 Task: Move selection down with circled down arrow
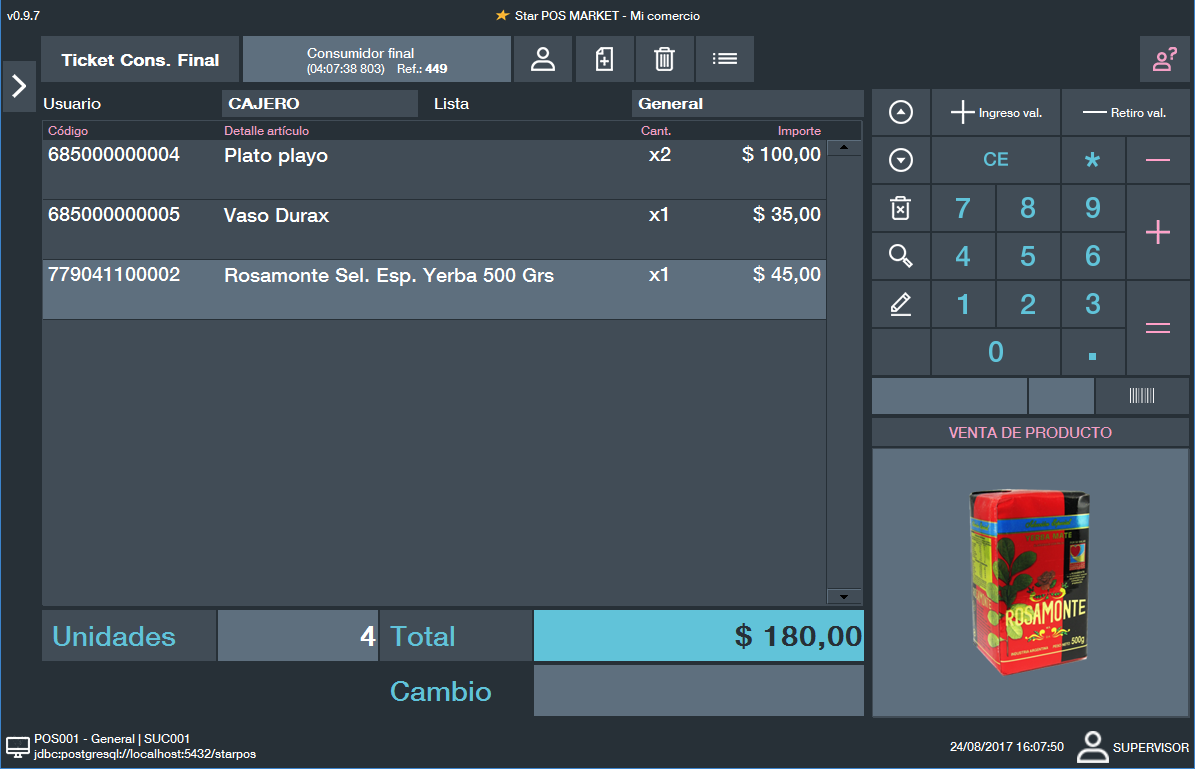point(900,160)
